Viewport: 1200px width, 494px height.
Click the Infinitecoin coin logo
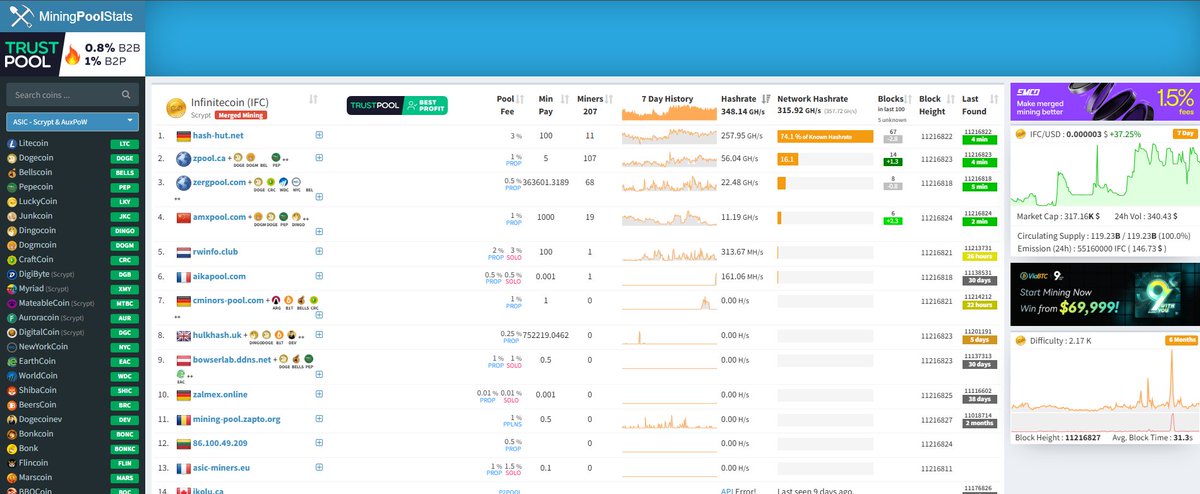pos(175,106)
